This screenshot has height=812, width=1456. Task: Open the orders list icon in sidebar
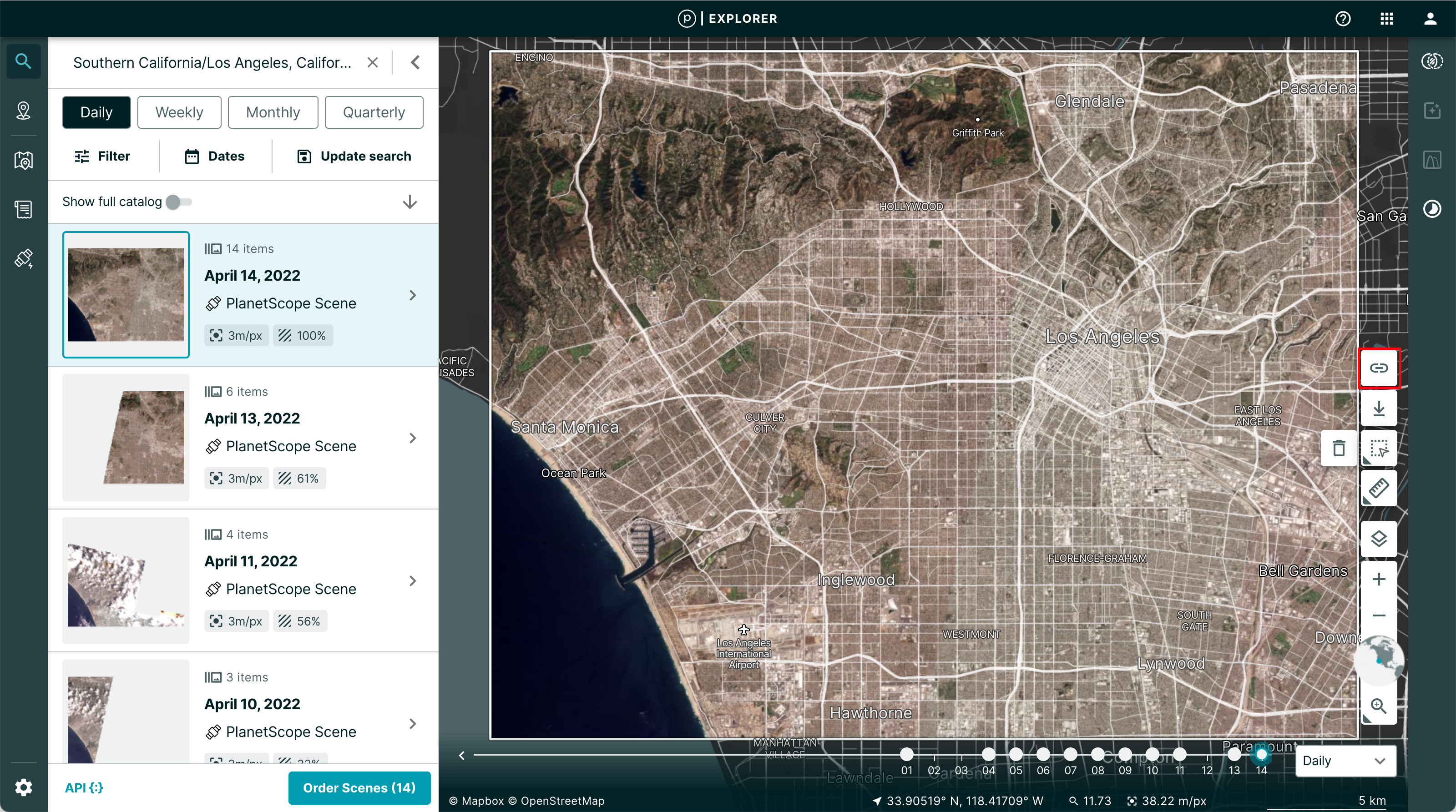23,210
